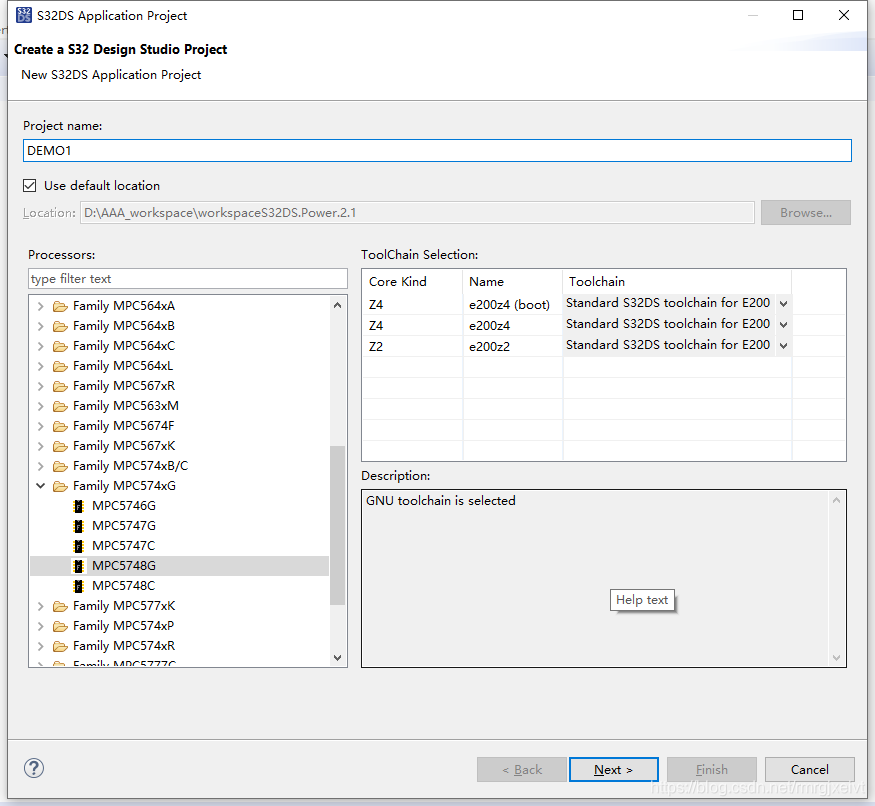
Task: Expand the Family MPC564xA tree node
Action: pos(40,306)
